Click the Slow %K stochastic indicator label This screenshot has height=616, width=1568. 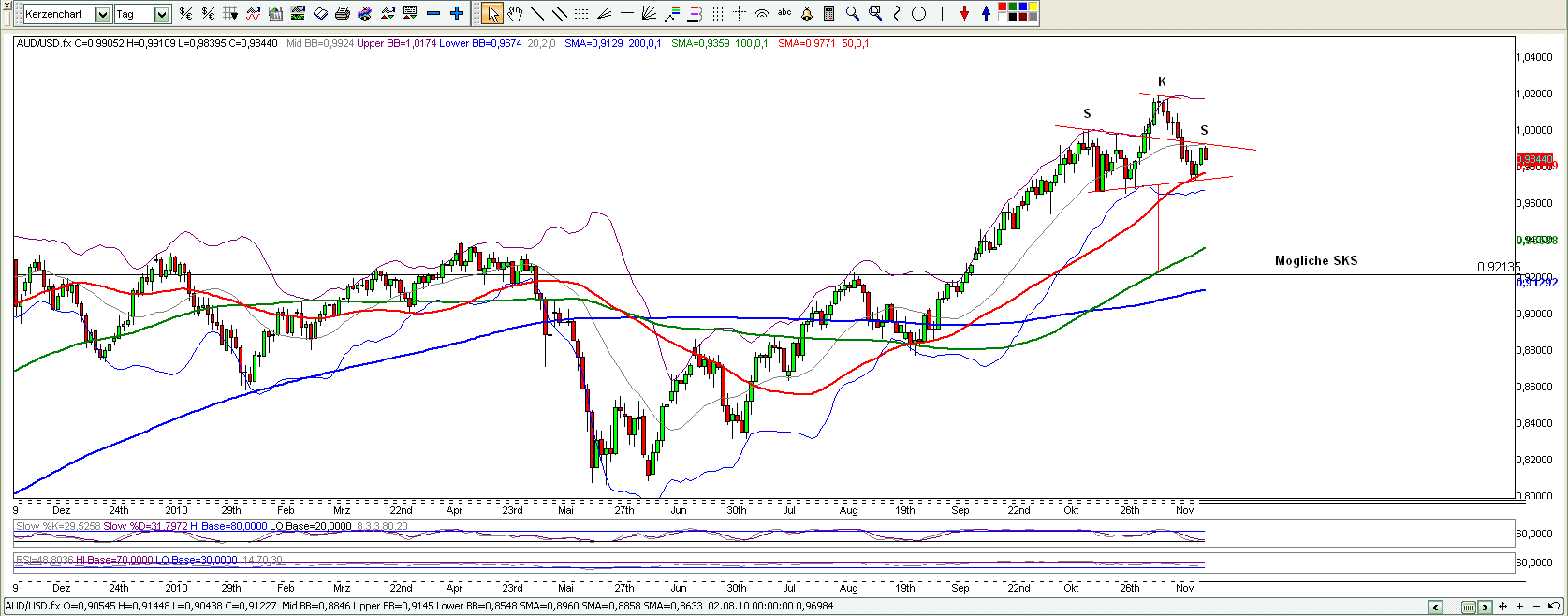tap(57, 526)
